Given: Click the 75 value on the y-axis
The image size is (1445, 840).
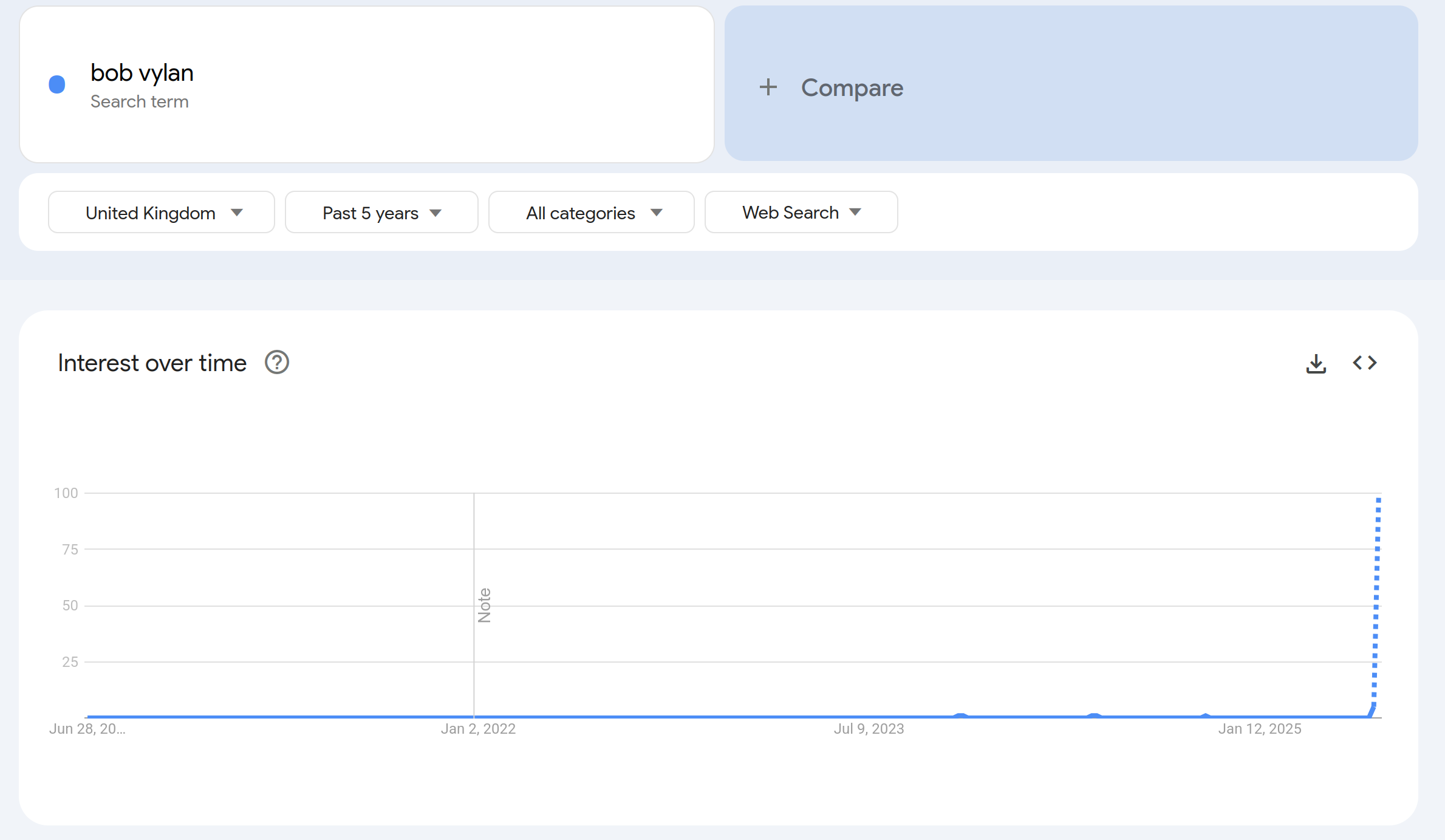Looking at the screenshot, I should (x=70, y=549).
